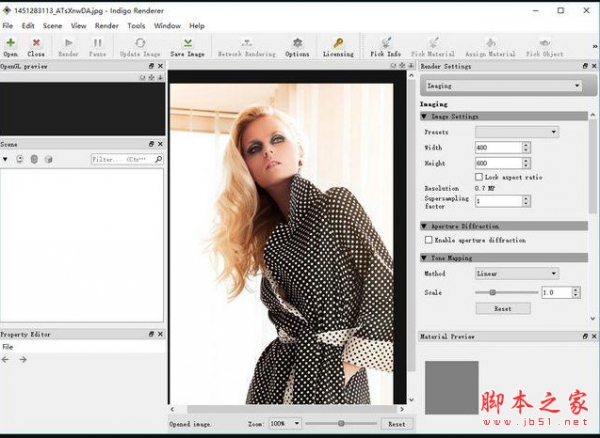Open the File menu
600x438 pixels.
point(8,26)
